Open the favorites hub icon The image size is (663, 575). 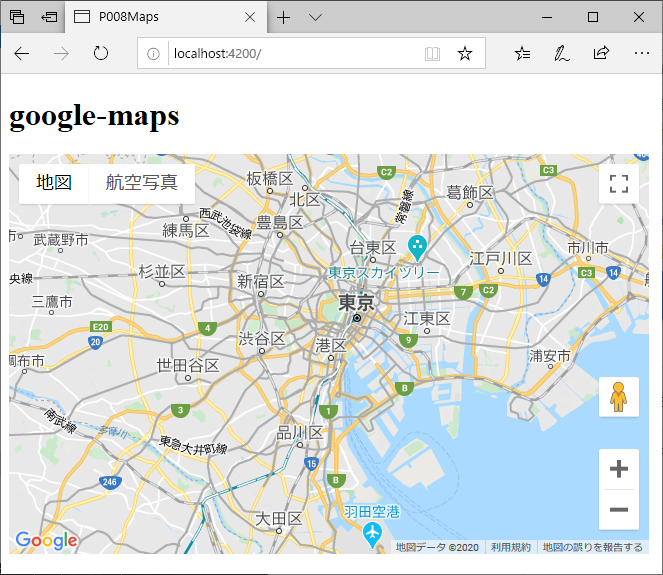pyautogui.click(x=523, y=53)
